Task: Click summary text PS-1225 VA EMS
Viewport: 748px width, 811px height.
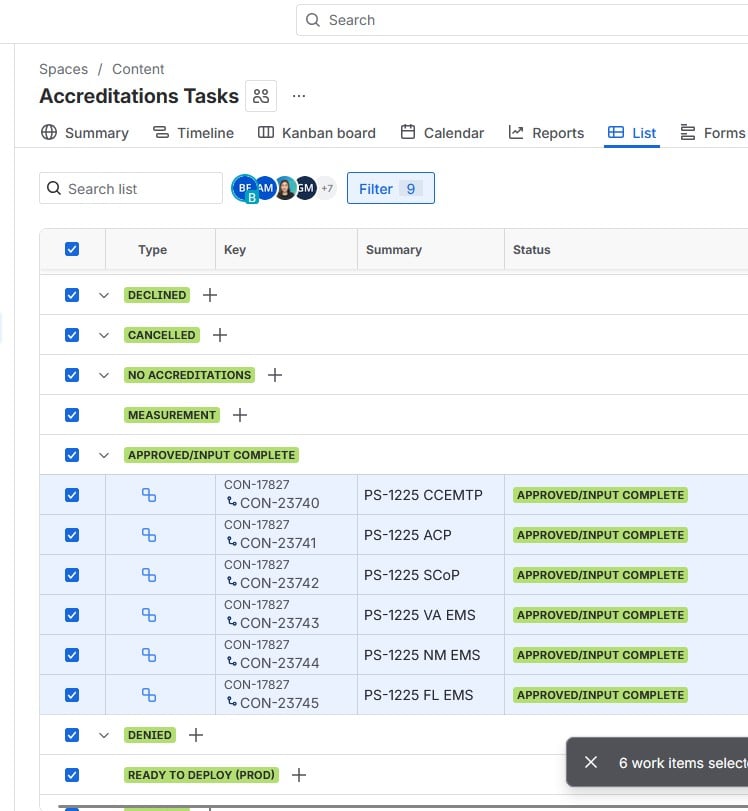Action: click(x=420, y=615)
